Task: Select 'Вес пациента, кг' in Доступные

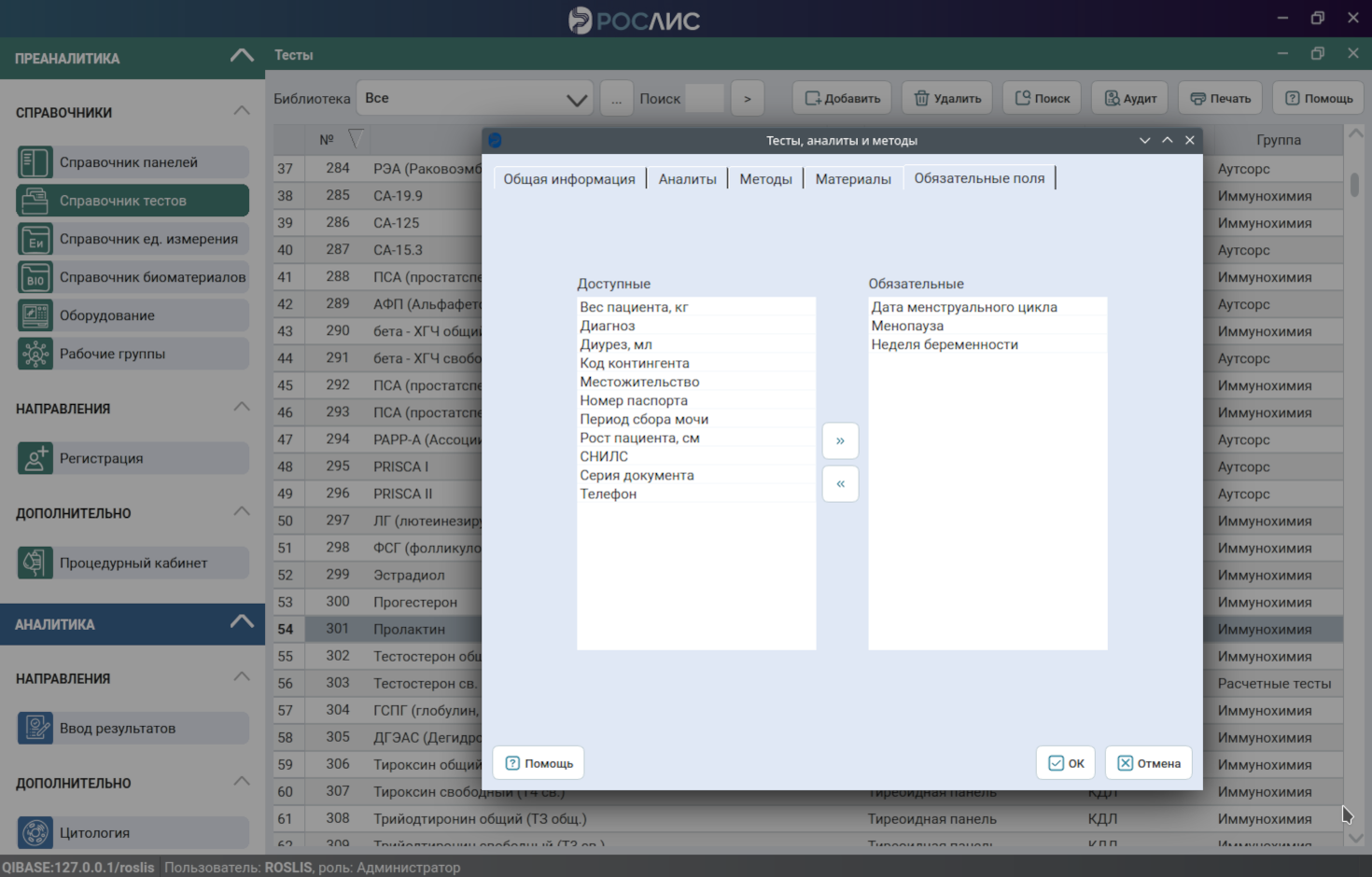Action: (696, 307)
